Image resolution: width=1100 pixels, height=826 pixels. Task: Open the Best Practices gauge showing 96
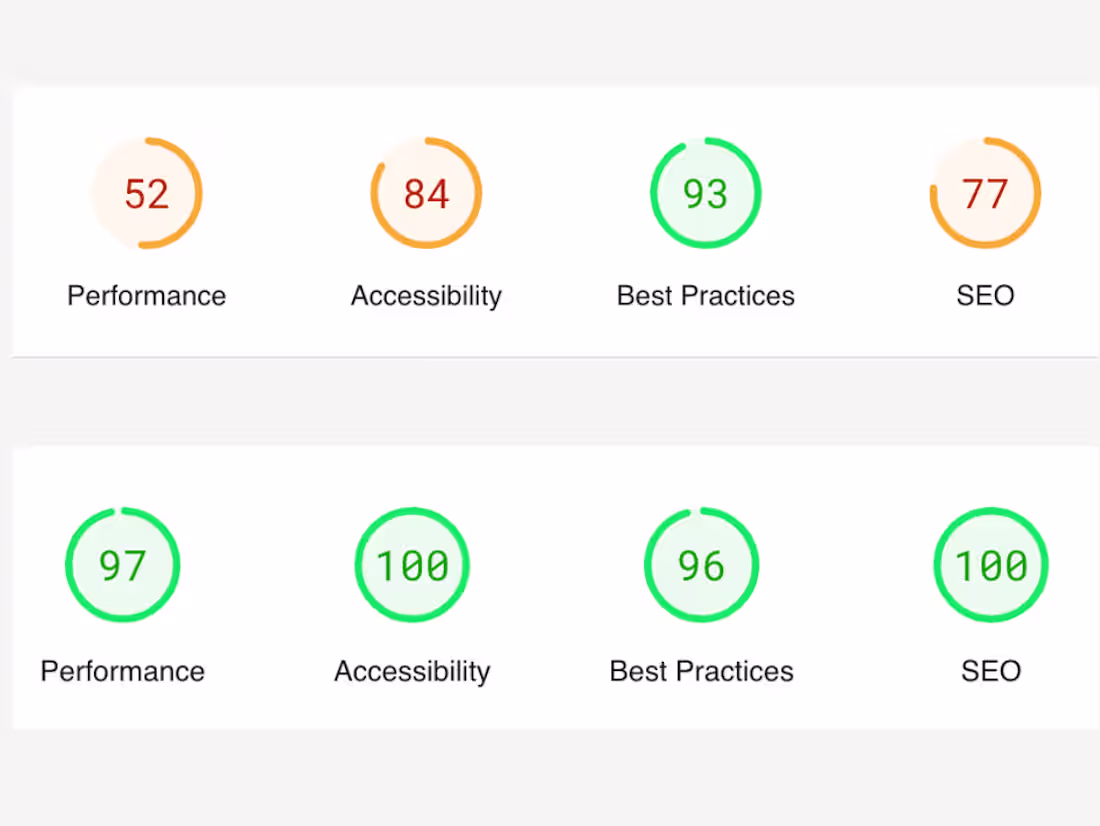point(701,566)
